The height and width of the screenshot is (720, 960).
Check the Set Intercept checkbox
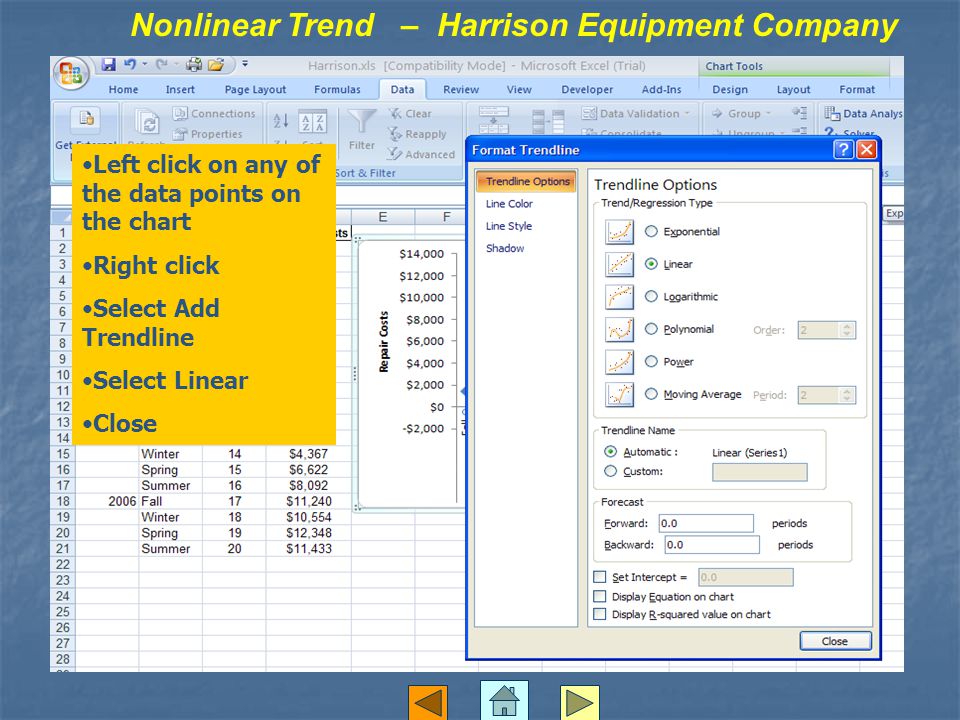coord(600,577)
